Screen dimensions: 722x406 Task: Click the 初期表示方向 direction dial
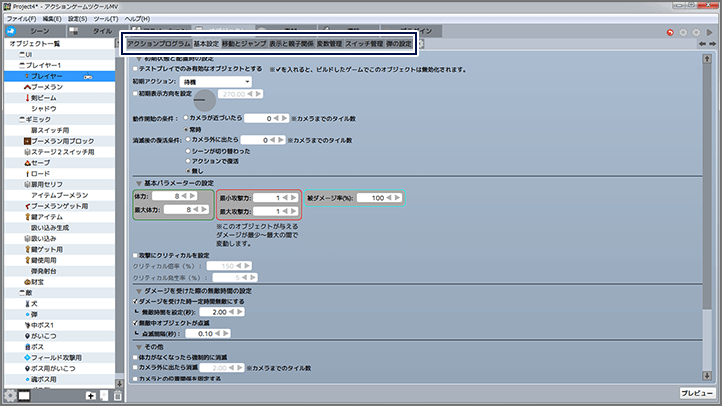(204, 100)
